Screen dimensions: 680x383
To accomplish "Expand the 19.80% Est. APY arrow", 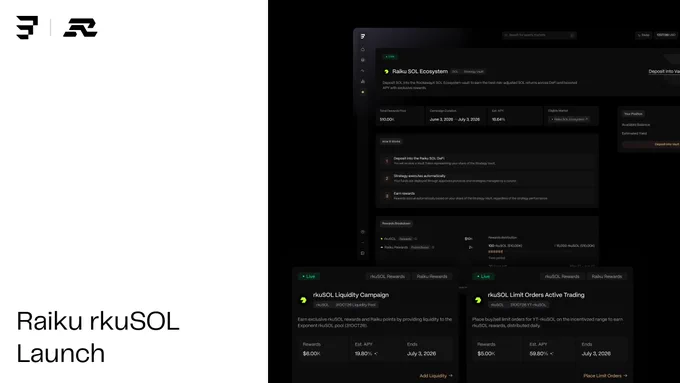I will [376, 354].
